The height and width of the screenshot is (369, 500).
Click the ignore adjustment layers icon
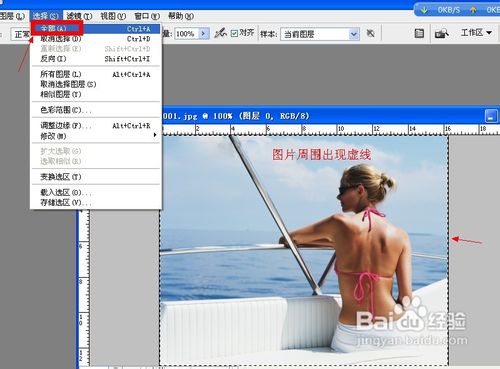coord(370,33)
